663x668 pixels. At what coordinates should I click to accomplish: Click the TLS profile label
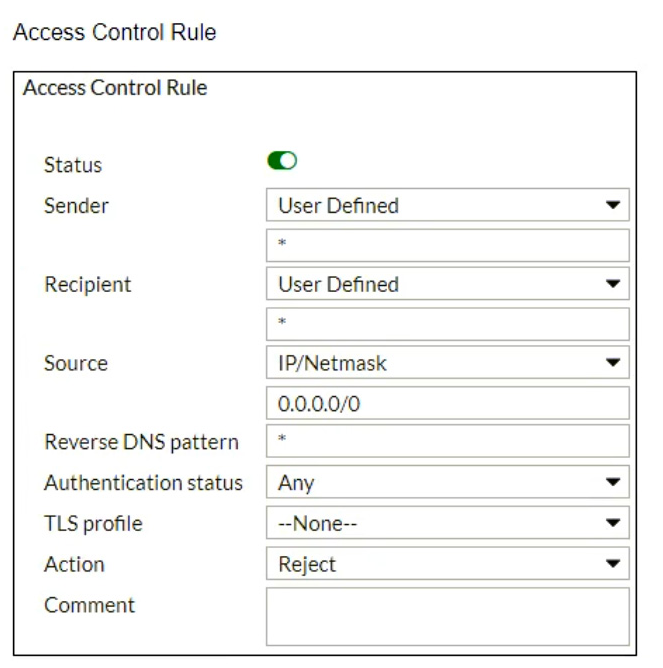[93, 524]
